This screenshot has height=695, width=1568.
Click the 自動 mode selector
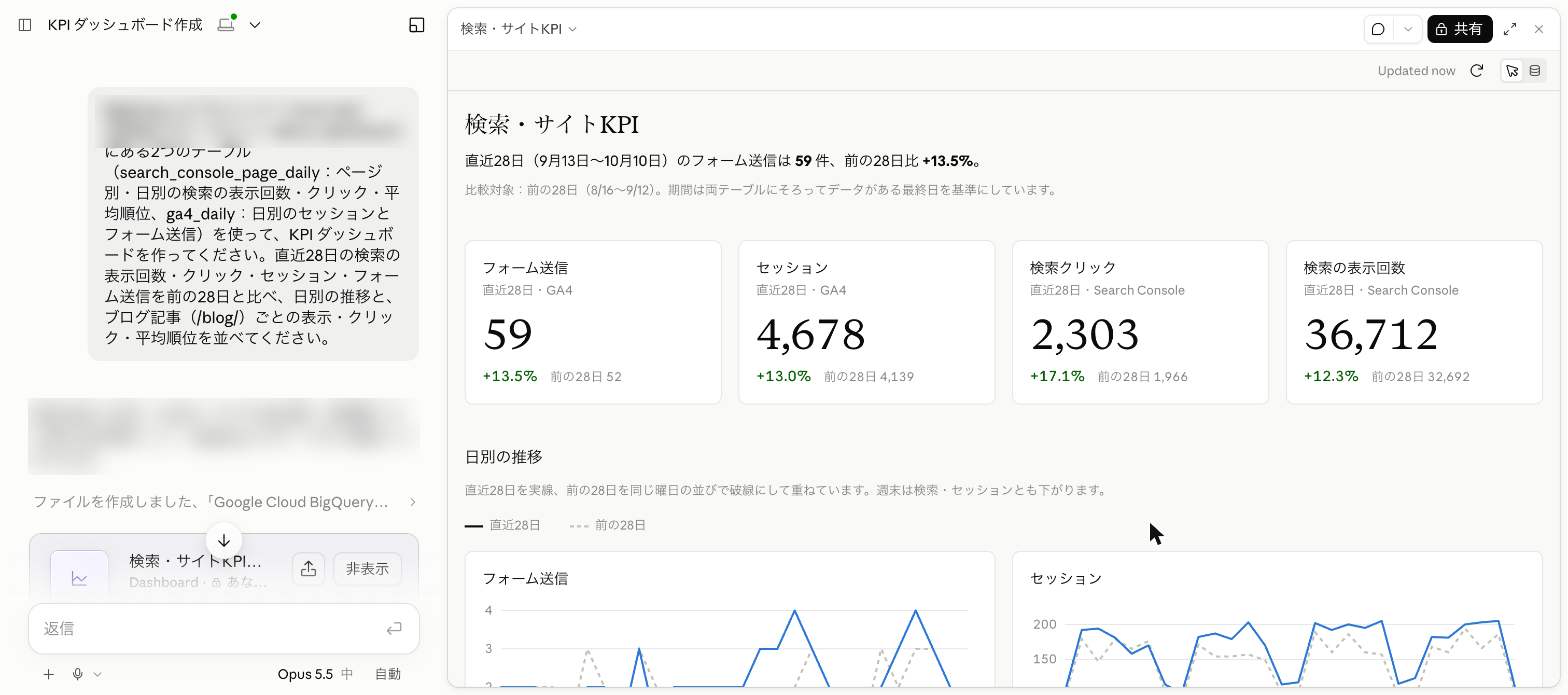[x=387, y=674]
